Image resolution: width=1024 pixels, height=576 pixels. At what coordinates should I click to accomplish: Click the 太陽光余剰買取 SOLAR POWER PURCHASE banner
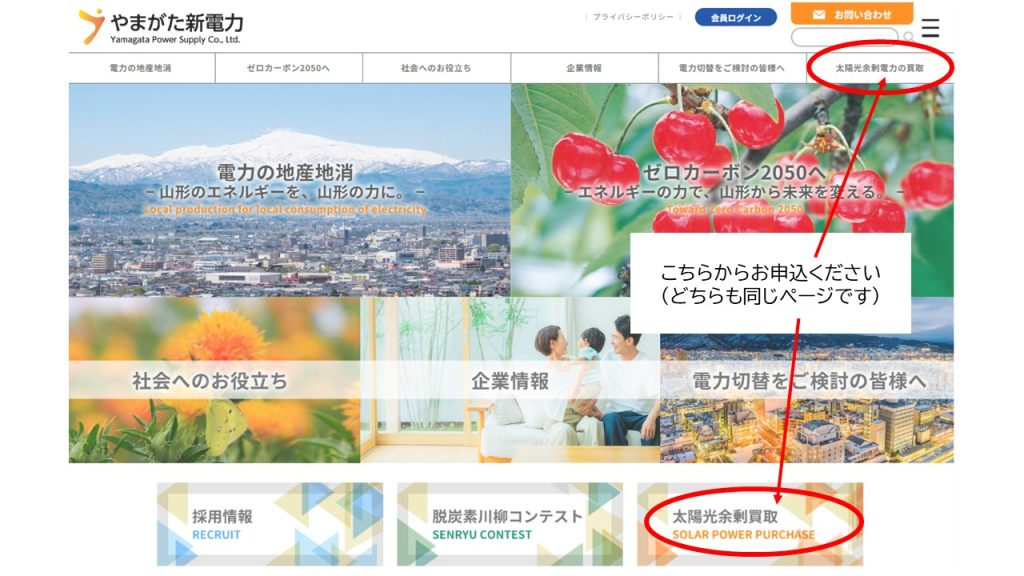(x=749, y=524)
